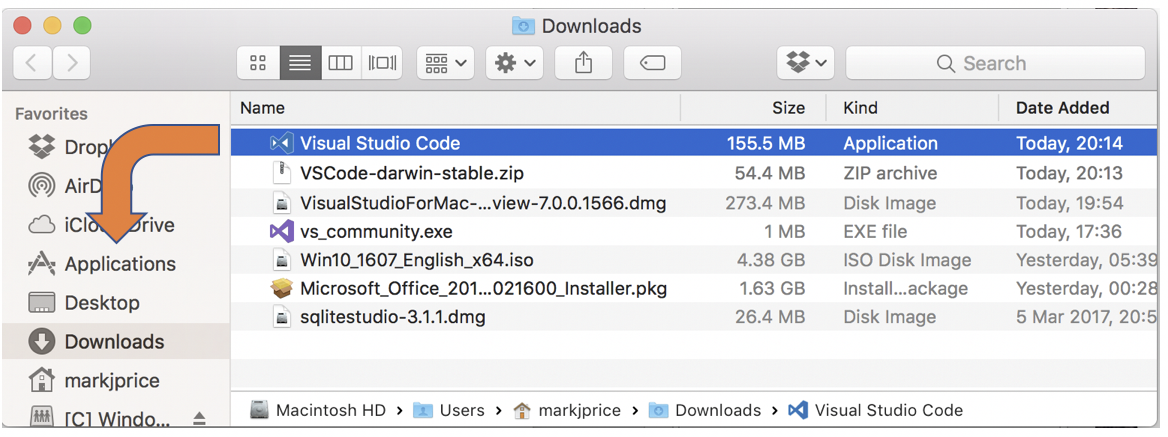Eject the [C] Windows volume
The image size is (1168, 437).
pyautogui.click(x=199, y=419)
